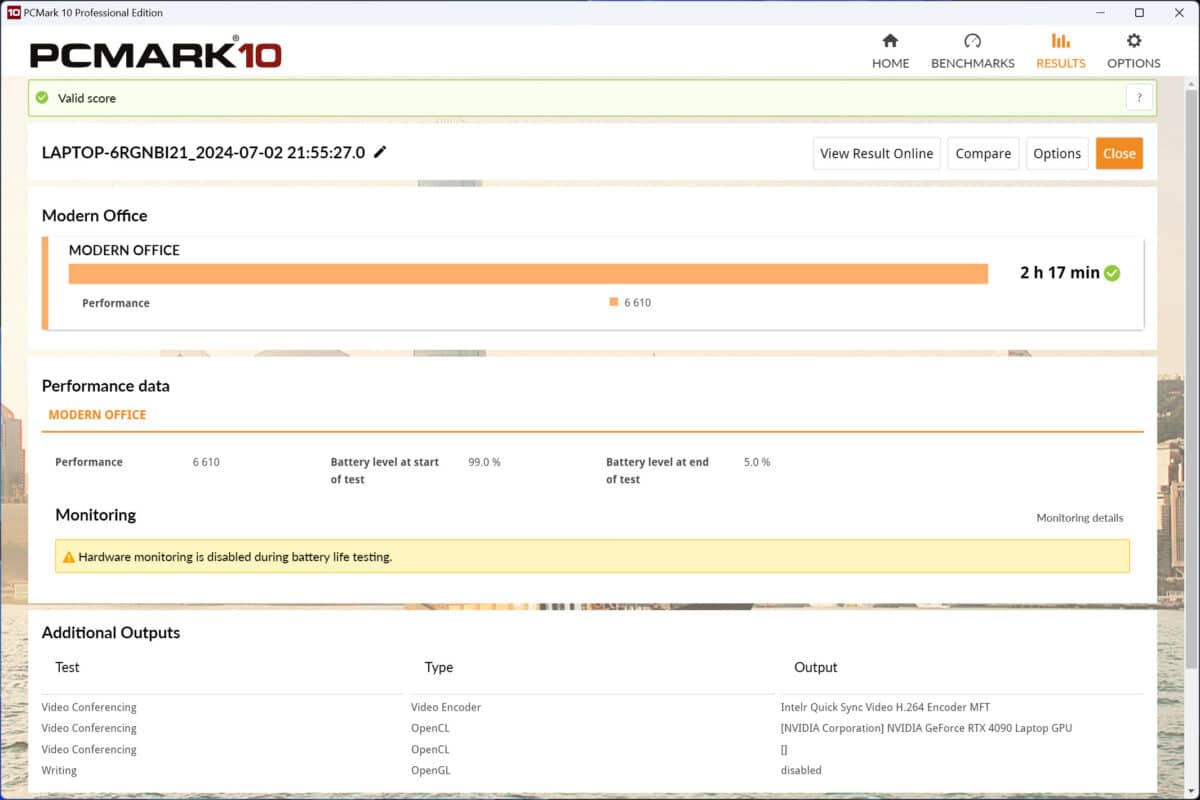
Task: Click the 6 610 score in the Performance data row
Action: pyautogui.click(x=206, y=462)
